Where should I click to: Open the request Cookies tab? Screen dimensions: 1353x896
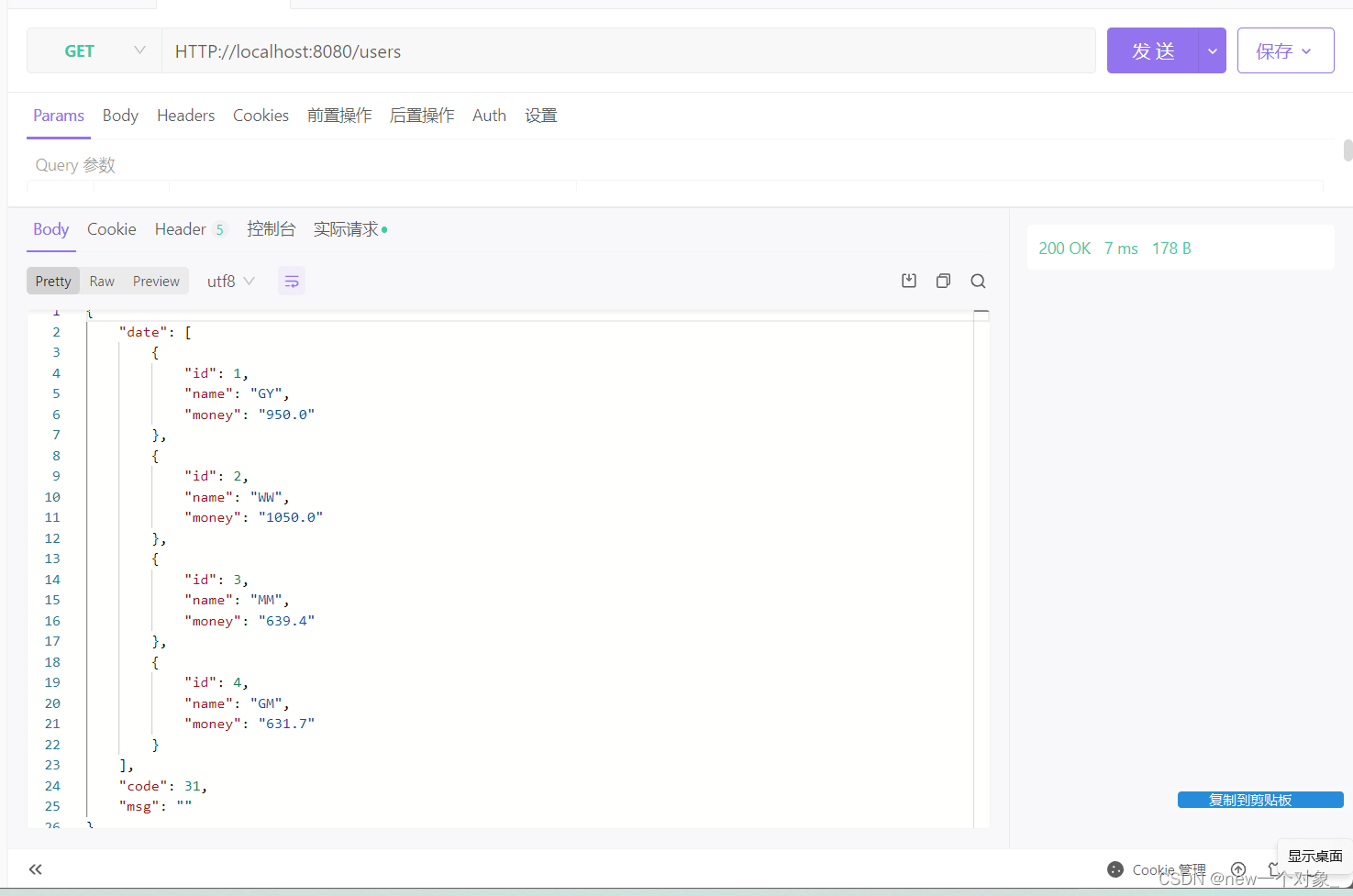pyautogui.click(x=261, y=116)
